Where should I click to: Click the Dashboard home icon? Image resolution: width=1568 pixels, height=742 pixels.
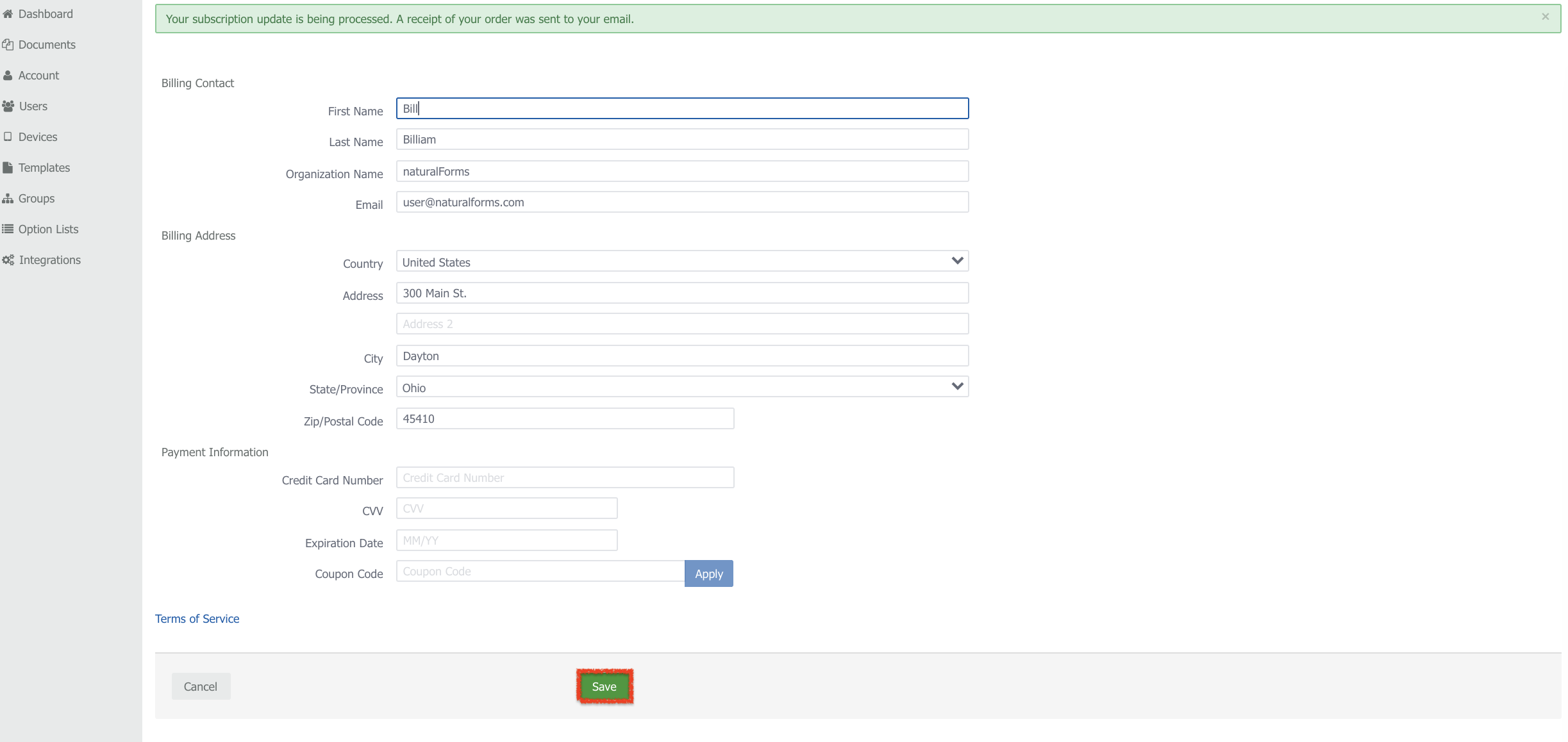point(8,14)
